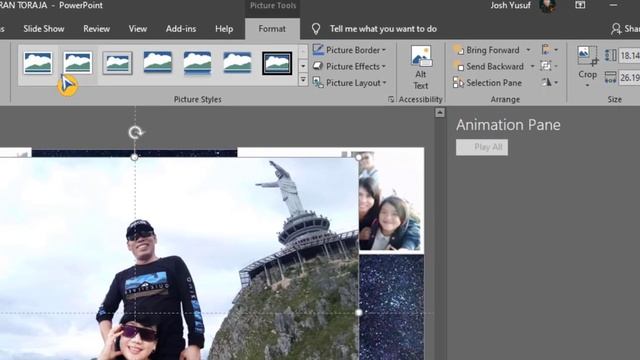The image size is (640, 360).
Task: Click the Send Backward icon
Action: click(x=458, y=66)
